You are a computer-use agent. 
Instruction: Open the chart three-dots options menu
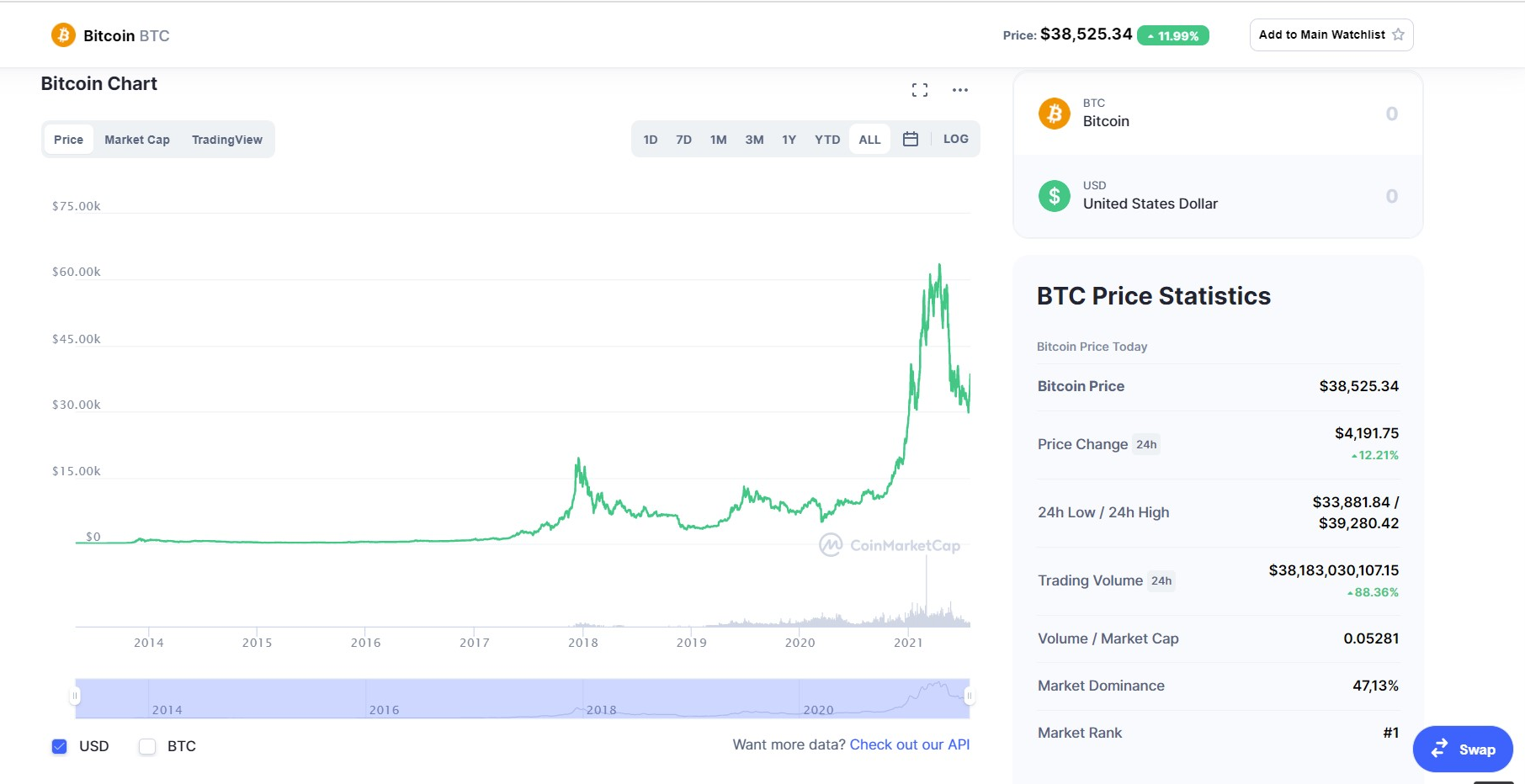[960, 90]
